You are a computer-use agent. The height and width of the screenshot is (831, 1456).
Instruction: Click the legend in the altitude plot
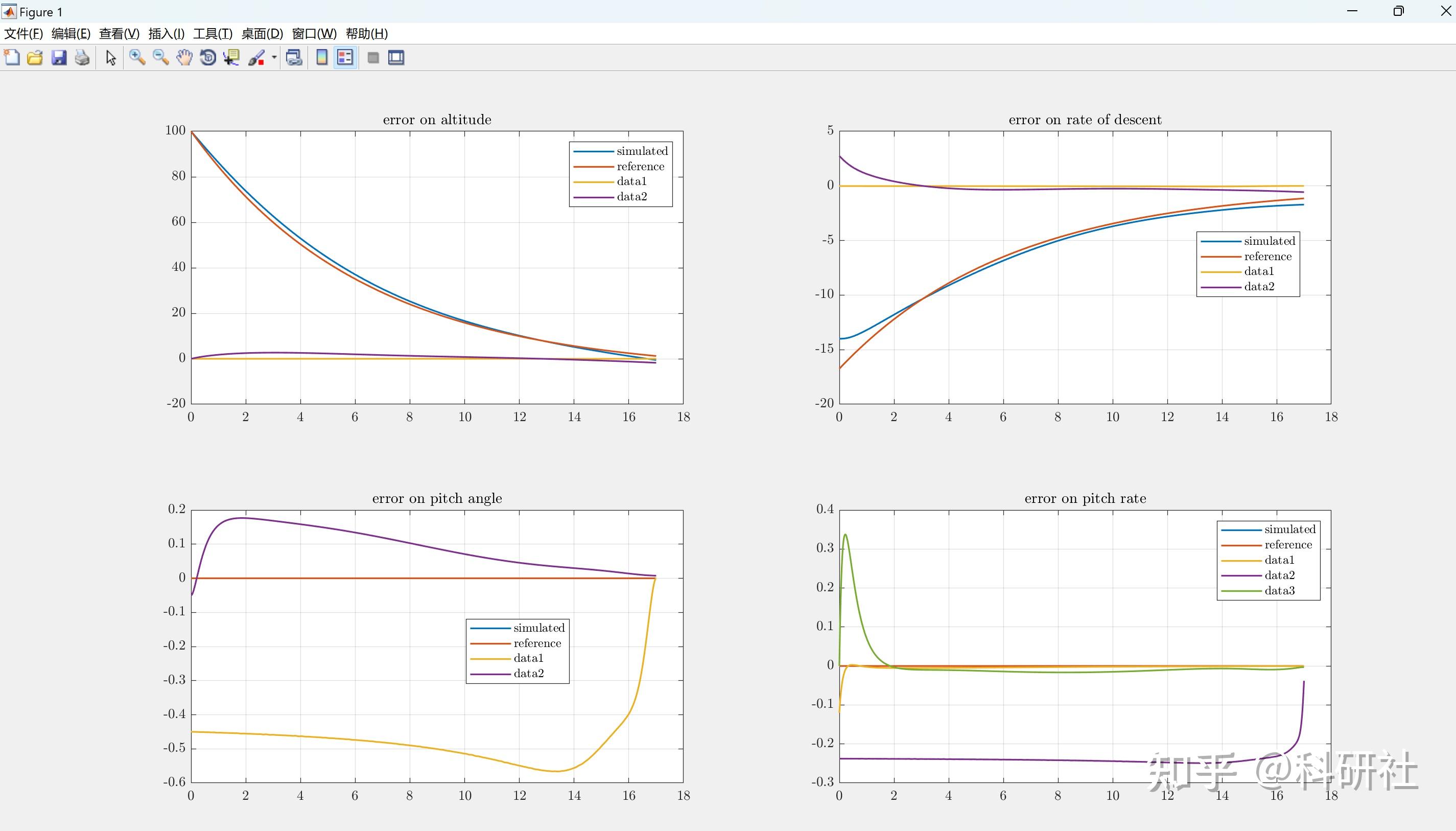[x=620, y=174]
